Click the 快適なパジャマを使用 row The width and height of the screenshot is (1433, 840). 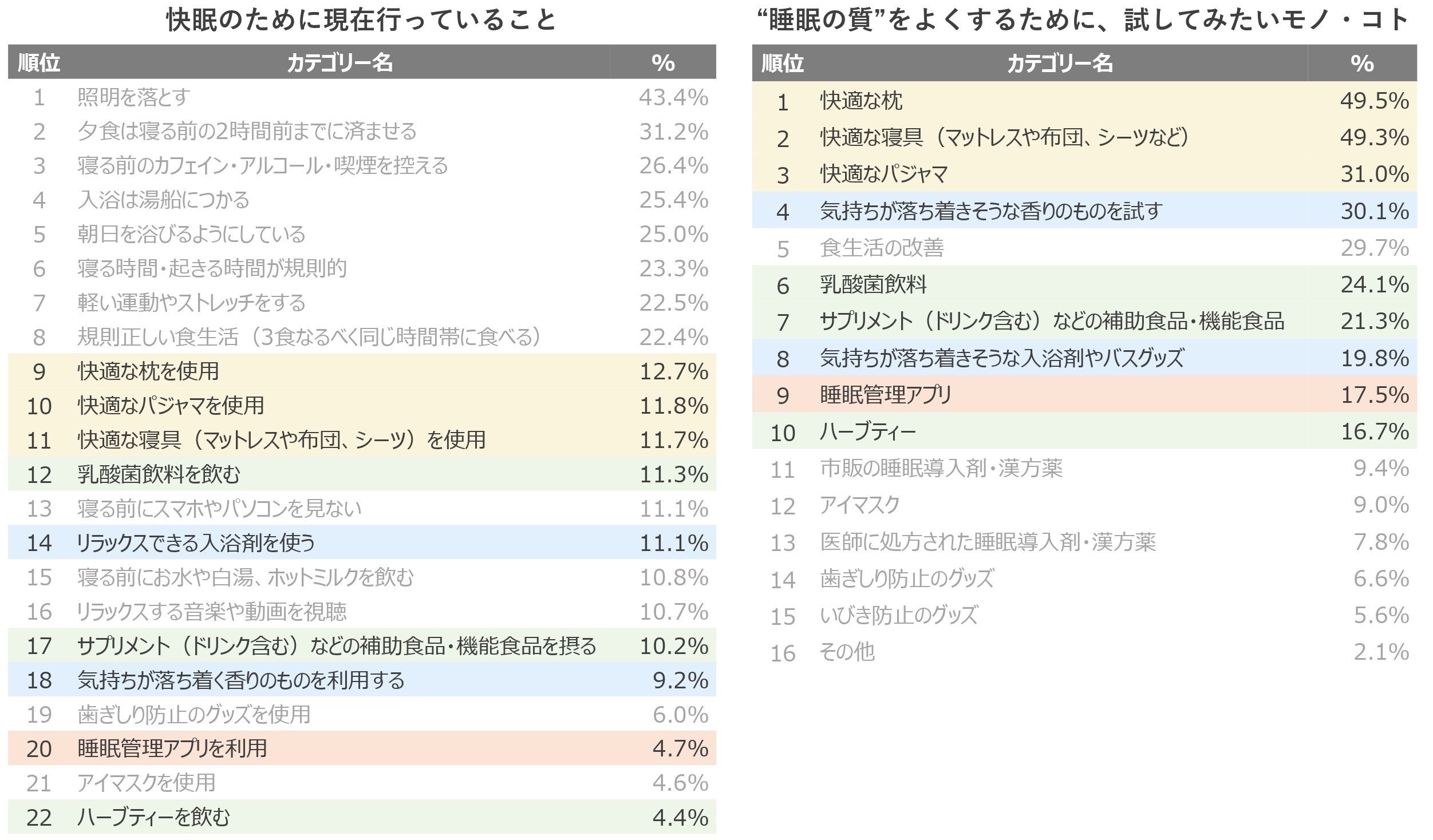tap(362, 405)
